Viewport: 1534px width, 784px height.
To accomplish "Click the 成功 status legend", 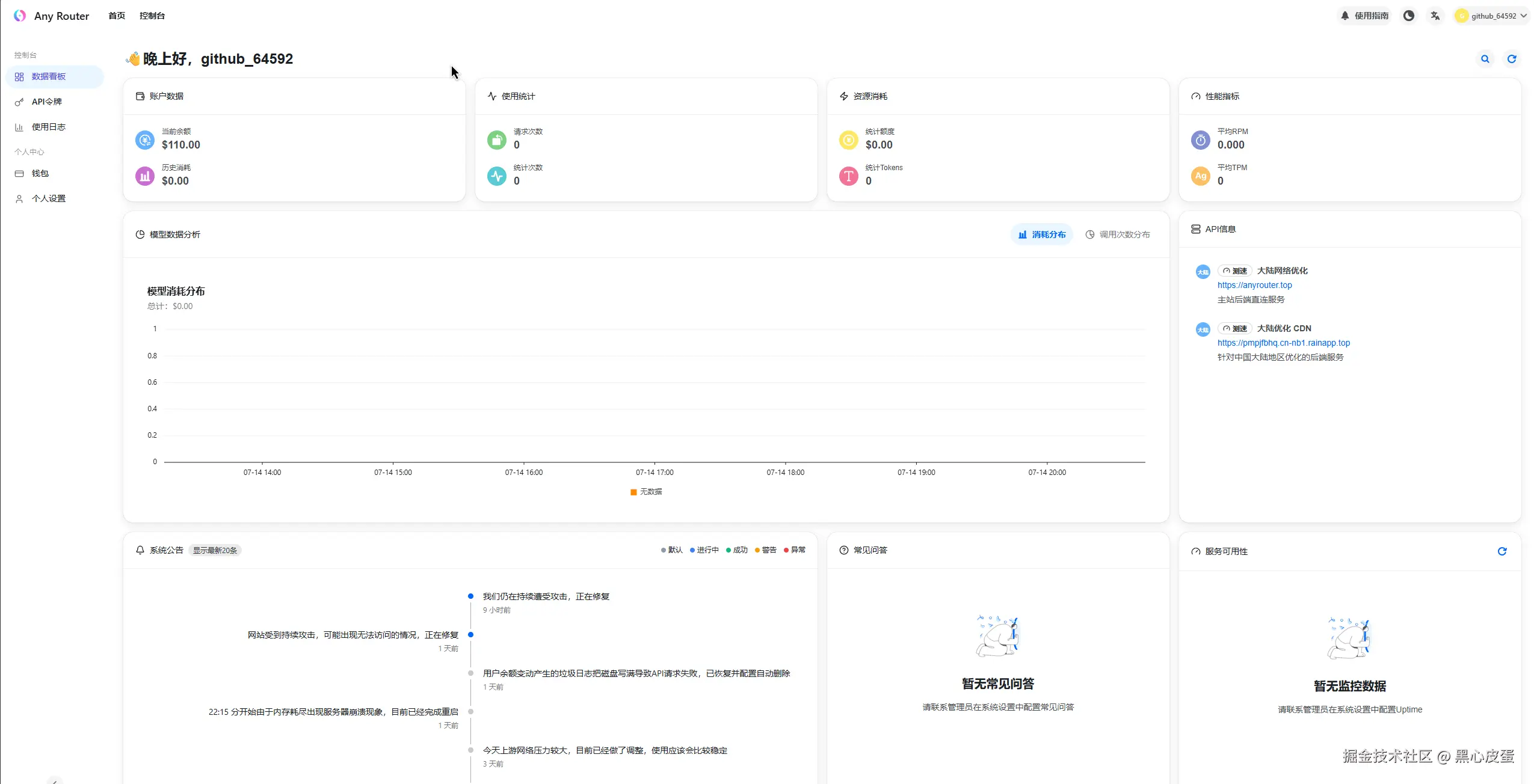I will (736, 550).
